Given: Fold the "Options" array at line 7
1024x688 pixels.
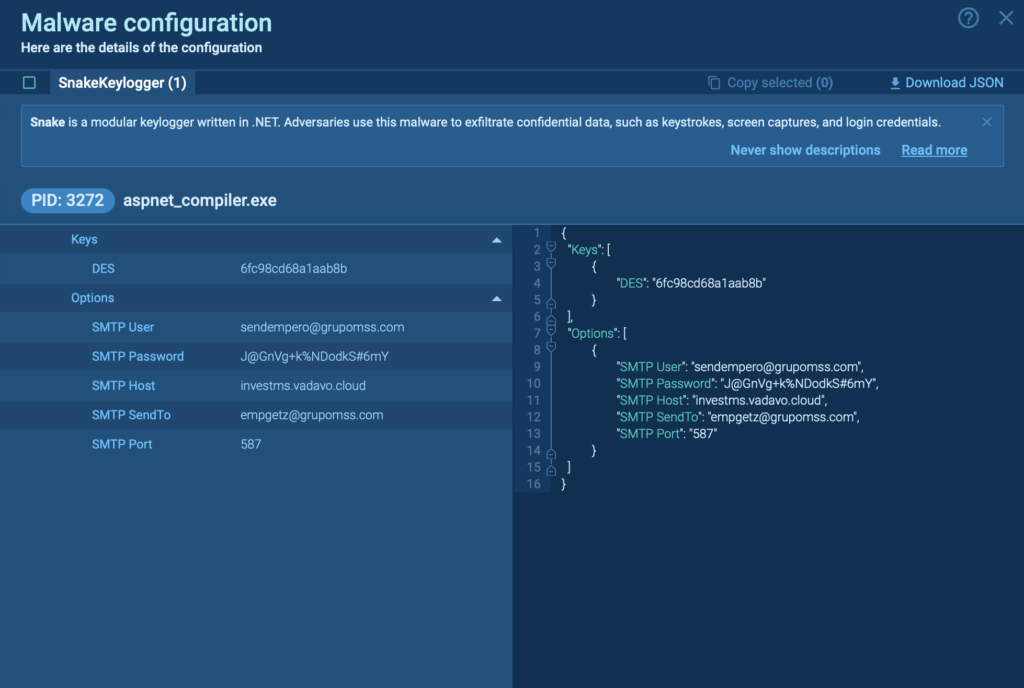Looking at the screenshot, I should [550, 333].
